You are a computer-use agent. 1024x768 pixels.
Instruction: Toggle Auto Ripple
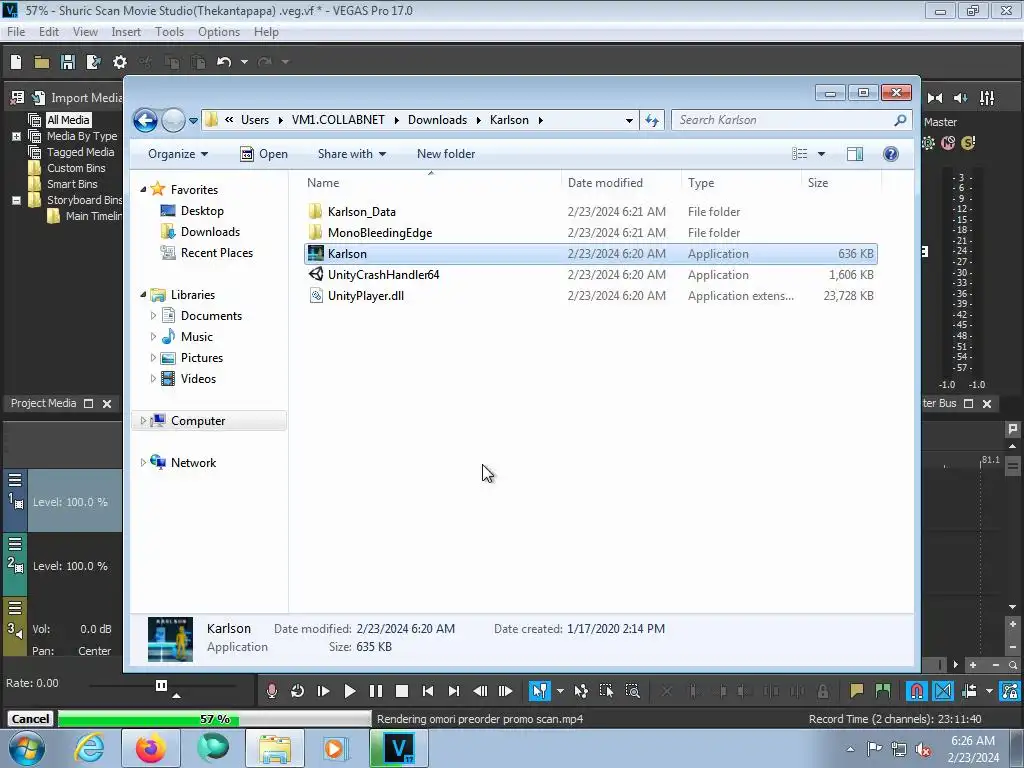tap(969, 691)
